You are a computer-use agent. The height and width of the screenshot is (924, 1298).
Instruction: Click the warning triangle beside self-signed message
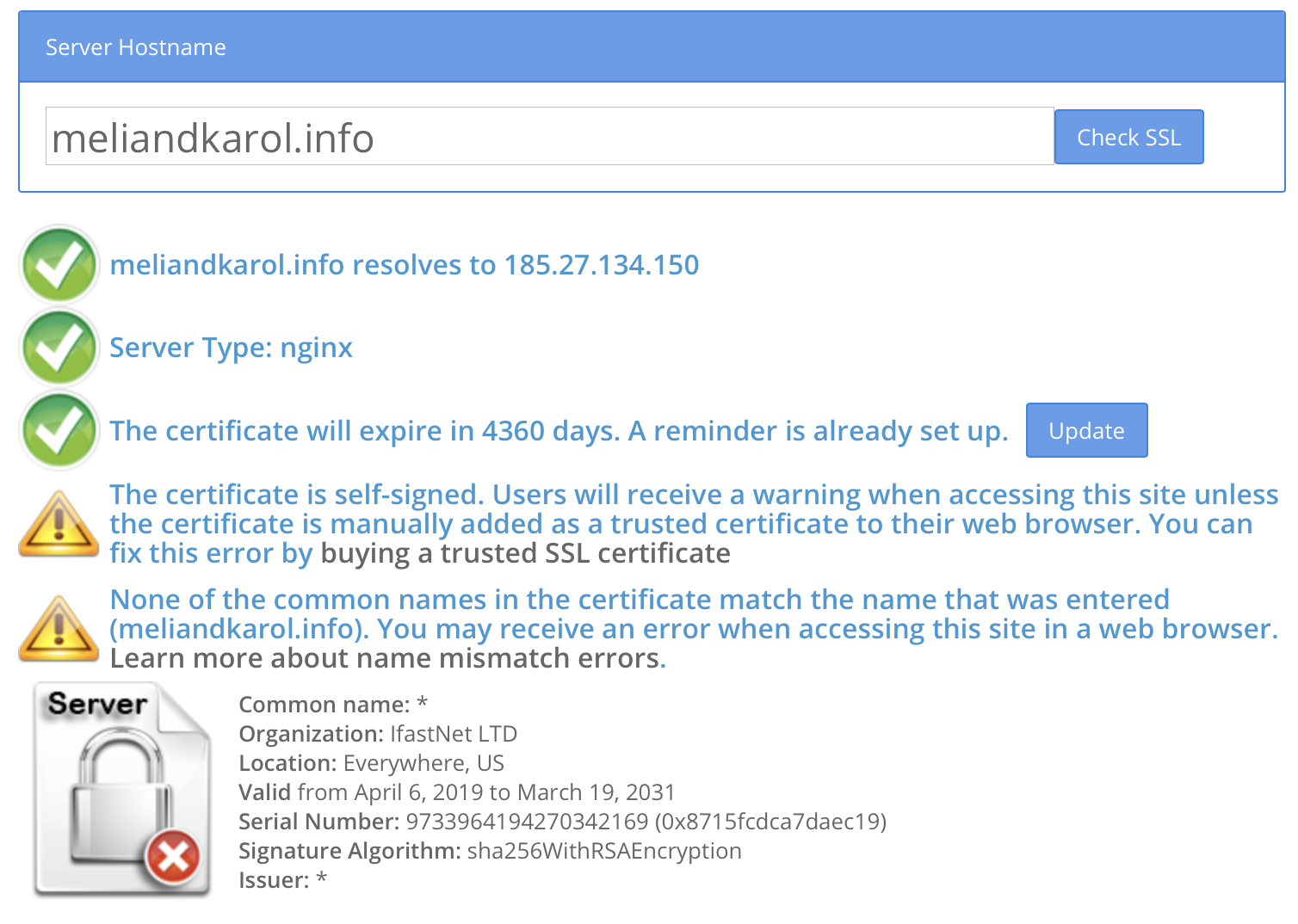click(59, 524)
